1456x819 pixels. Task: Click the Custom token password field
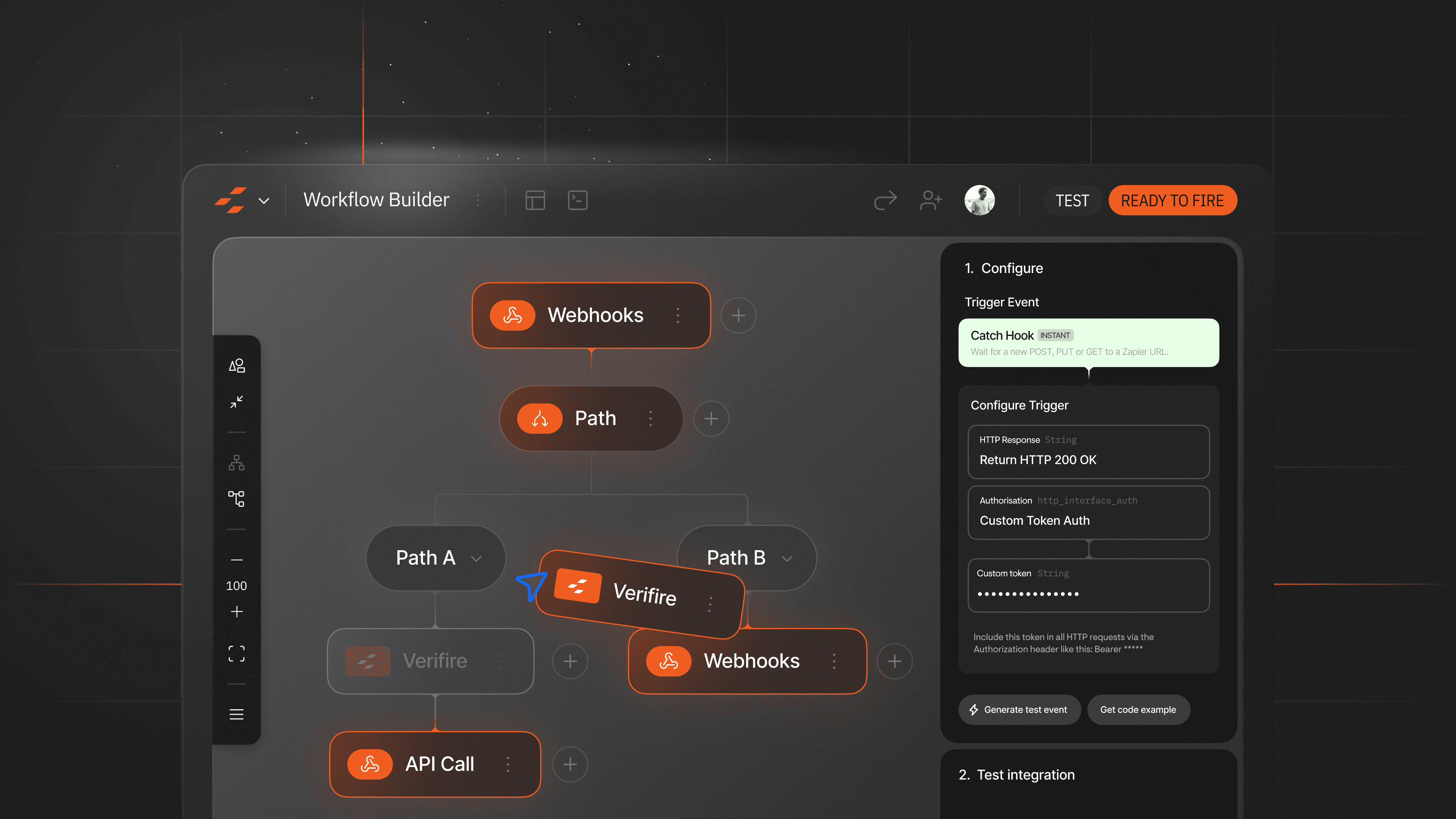coord(1089,585)
